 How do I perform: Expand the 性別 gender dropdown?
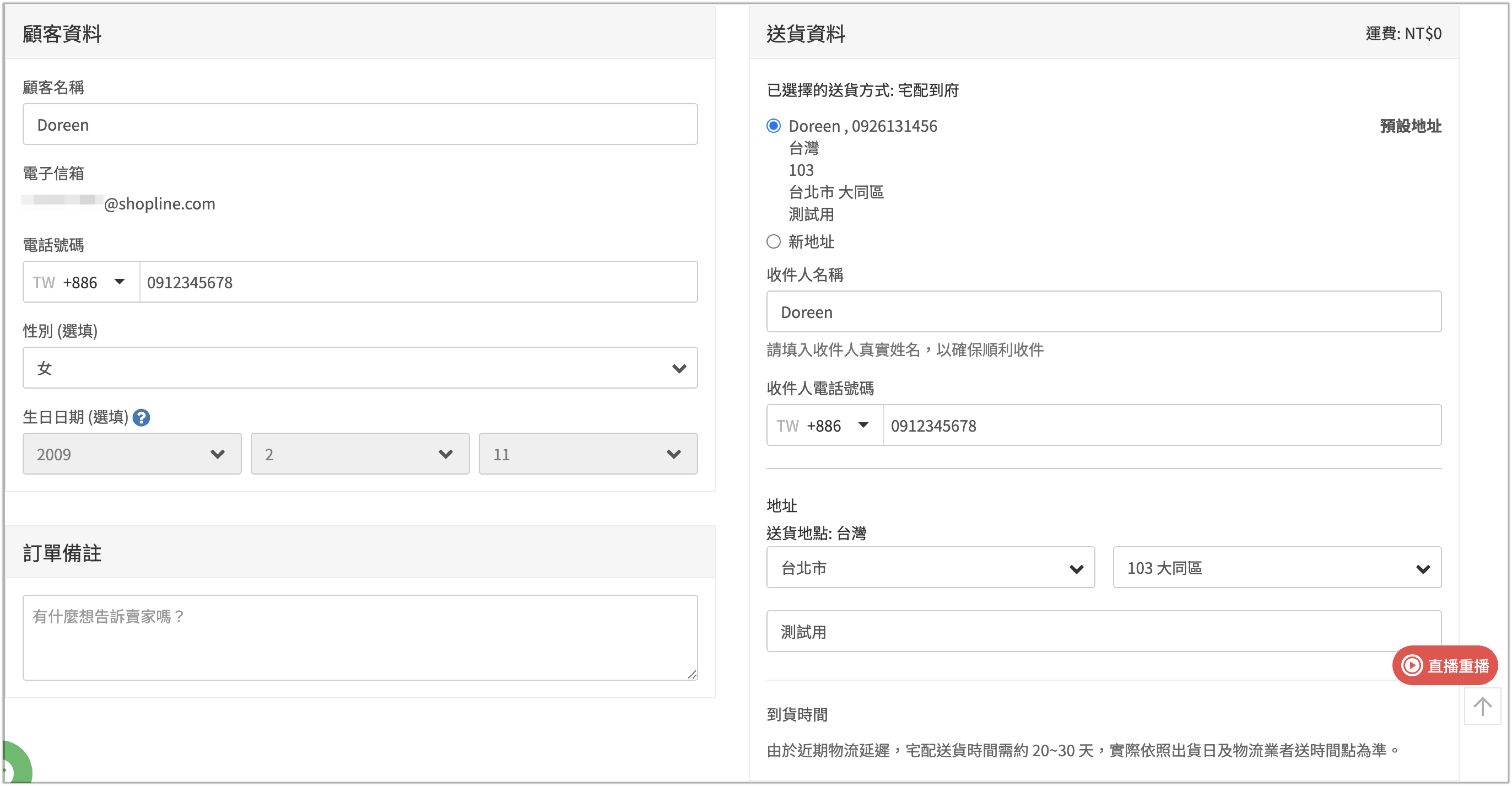click(x=360, y=368)
